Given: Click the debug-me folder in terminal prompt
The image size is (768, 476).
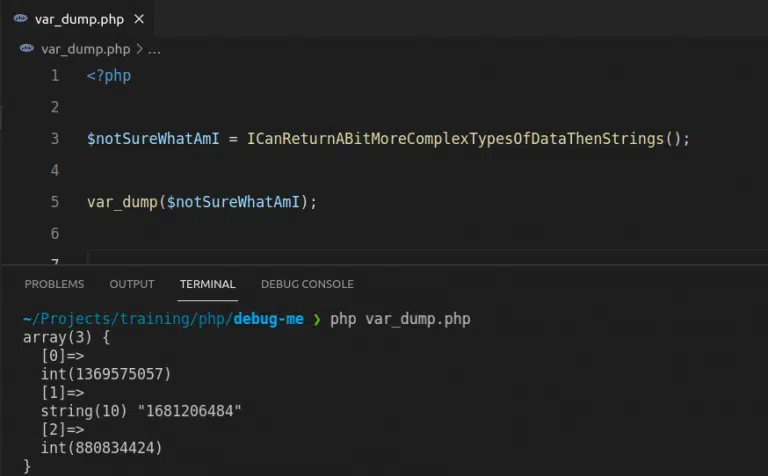Looking at the screenshot, I should pyautogui.click(x=269, y=320).
